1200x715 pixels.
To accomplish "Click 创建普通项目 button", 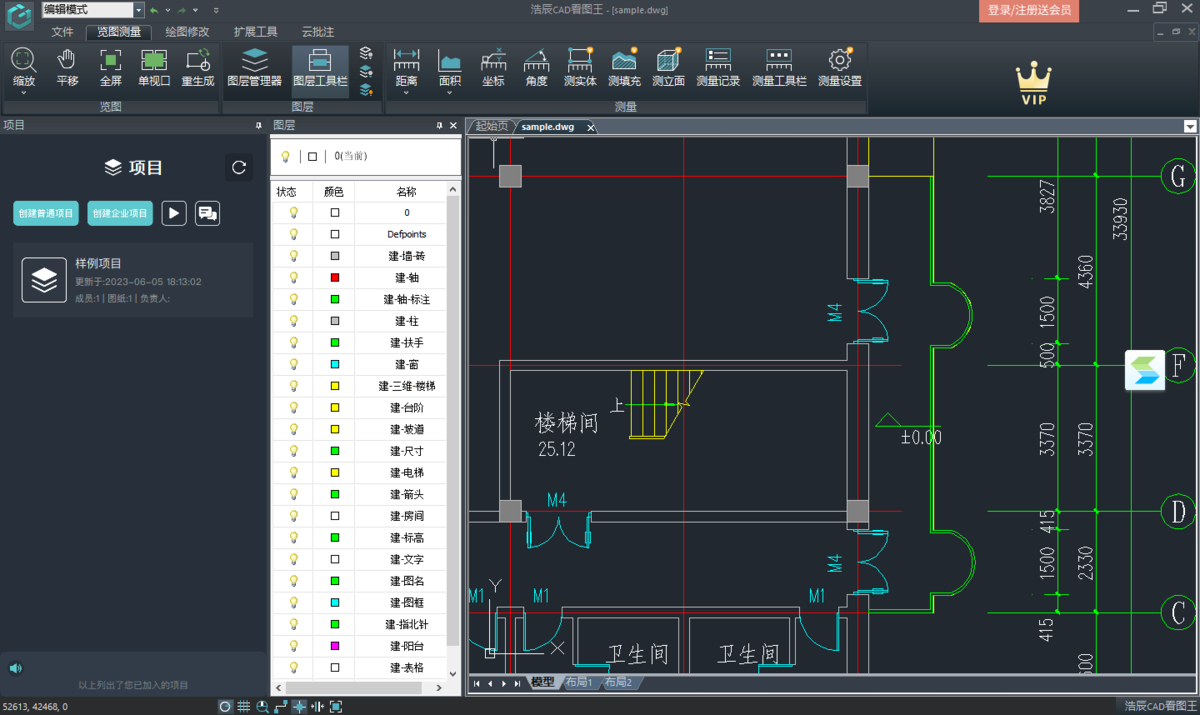I will click(46, 213).
